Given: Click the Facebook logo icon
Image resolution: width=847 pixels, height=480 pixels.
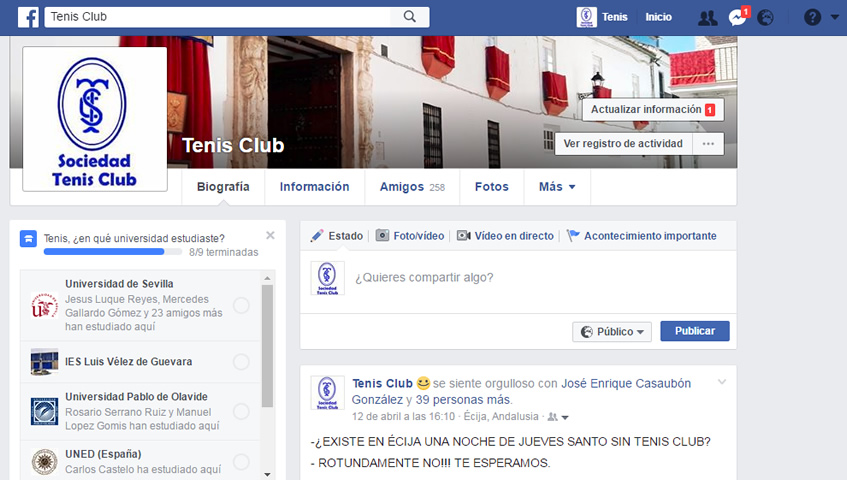Looking at the screenshot, I should [28, 17].
